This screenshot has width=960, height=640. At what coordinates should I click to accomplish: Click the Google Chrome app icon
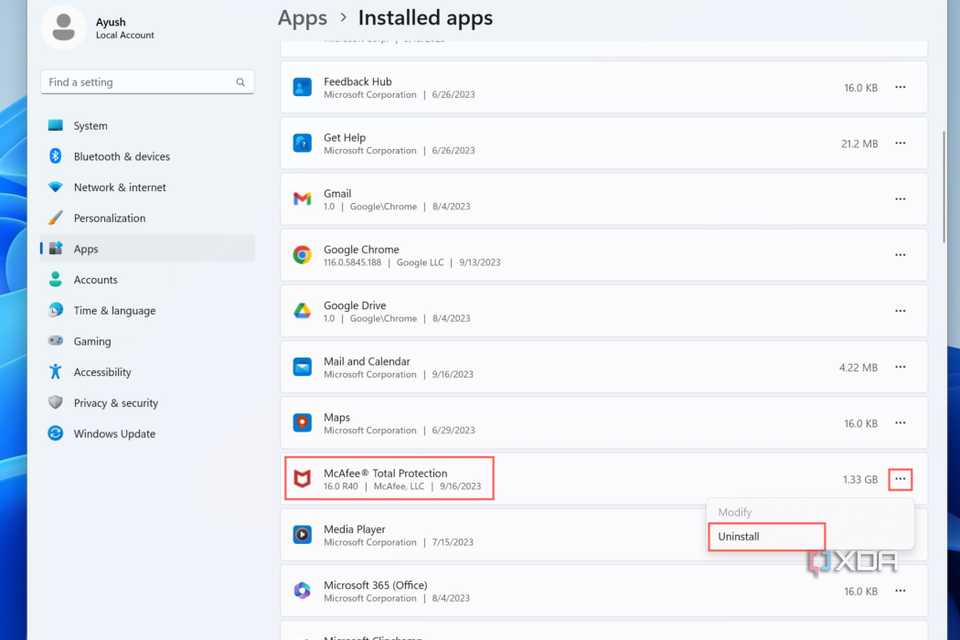pyautogui.click(x=302, y=255)
